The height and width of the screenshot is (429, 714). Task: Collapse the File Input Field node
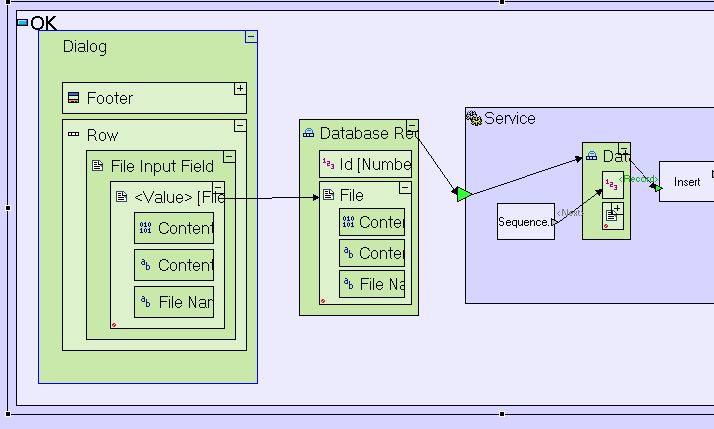coord(229,157)
